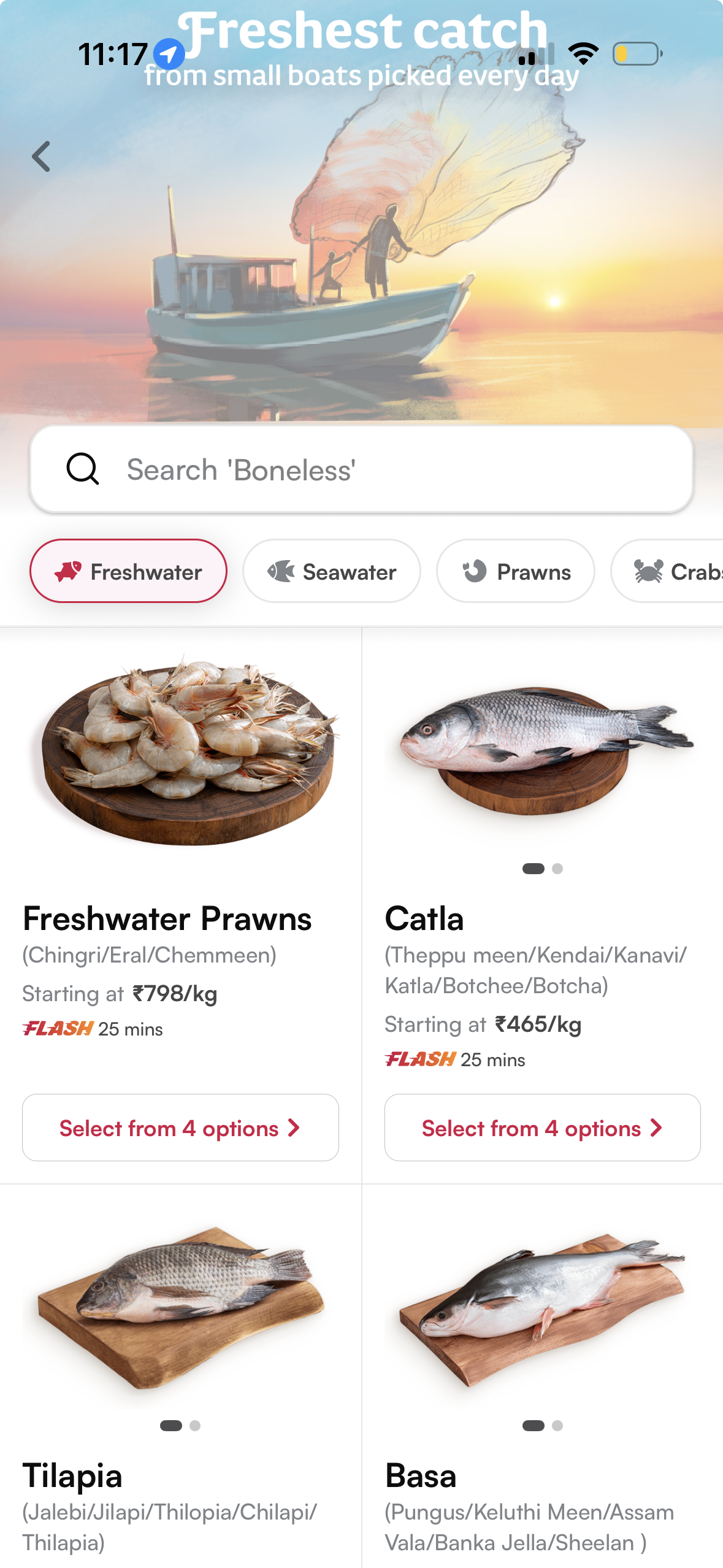Show second Catla image via carousel dot
This screenshot has height=1568, width=723.
[x=557, y=869]
